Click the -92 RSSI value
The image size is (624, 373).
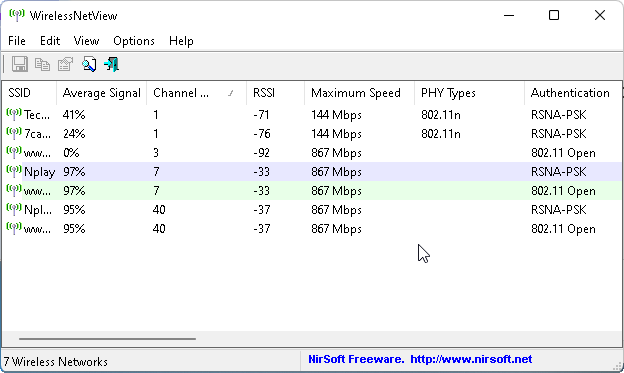point(261,153)
